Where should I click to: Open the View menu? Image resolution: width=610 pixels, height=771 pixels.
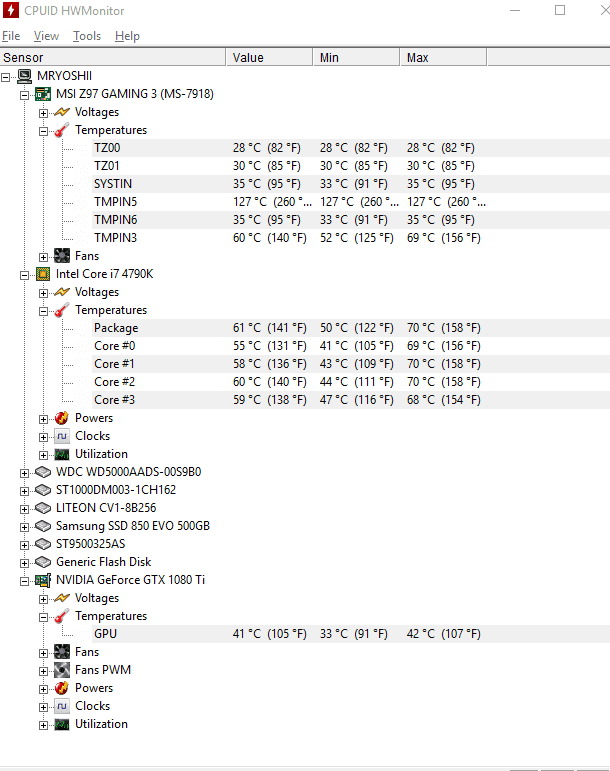(46, 36)
